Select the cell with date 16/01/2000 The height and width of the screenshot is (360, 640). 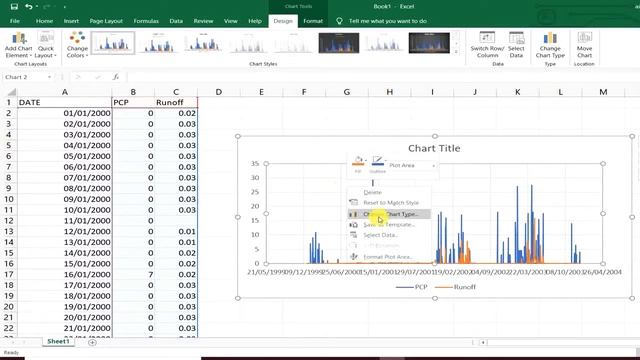pos(64,274)
